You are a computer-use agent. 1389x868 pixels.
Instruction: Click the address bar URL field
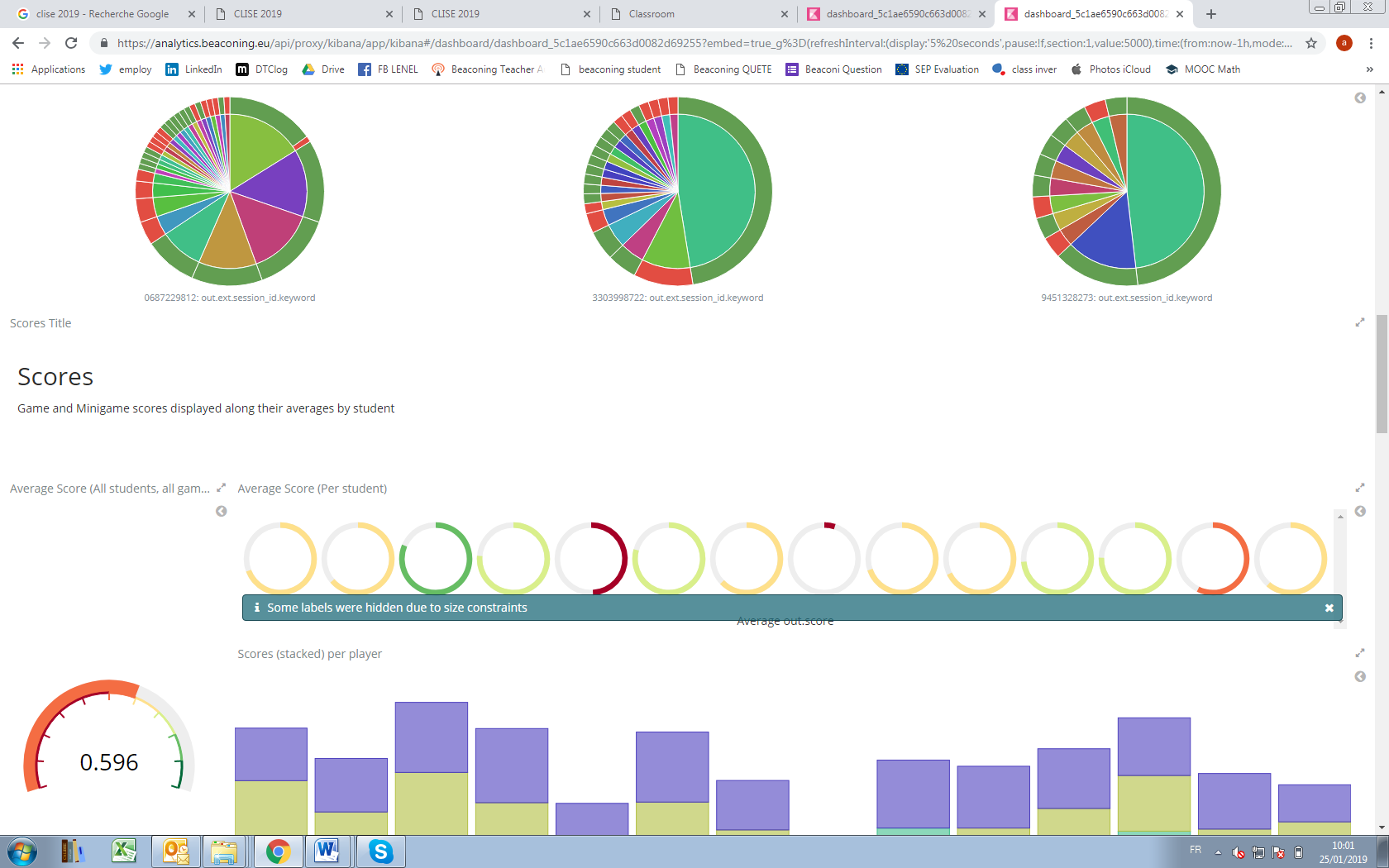(x=703, y=43)
